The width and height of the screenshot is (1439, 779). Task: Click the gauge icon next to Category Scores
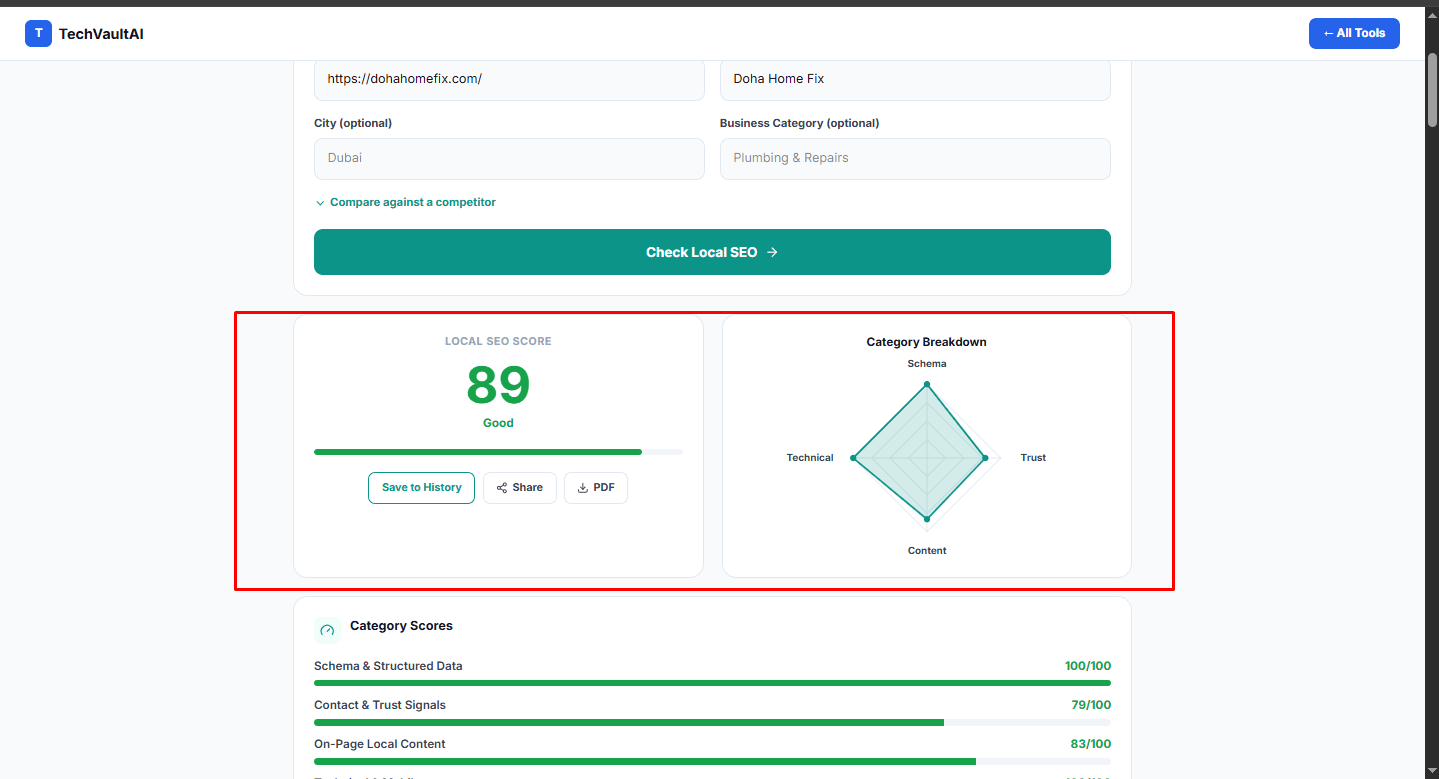[327, 630]
